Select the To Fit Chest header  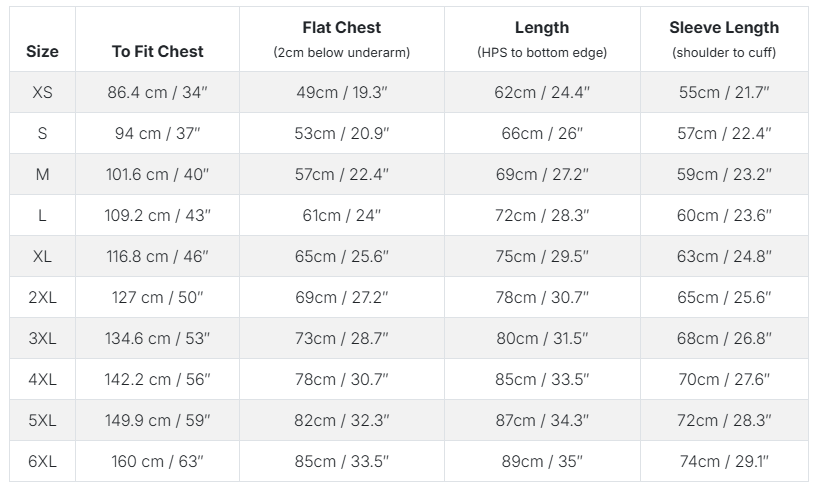point(157,51)
